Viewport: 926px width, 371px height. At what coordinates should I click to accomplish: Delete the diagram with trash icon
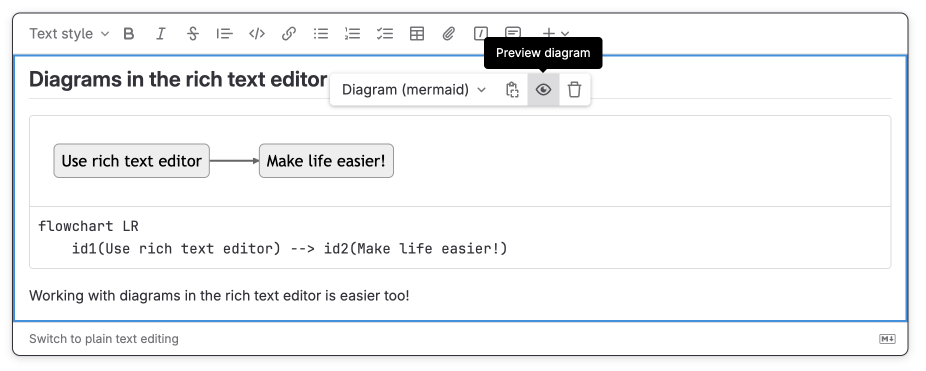pyautogui.click(x=574, y=90)
